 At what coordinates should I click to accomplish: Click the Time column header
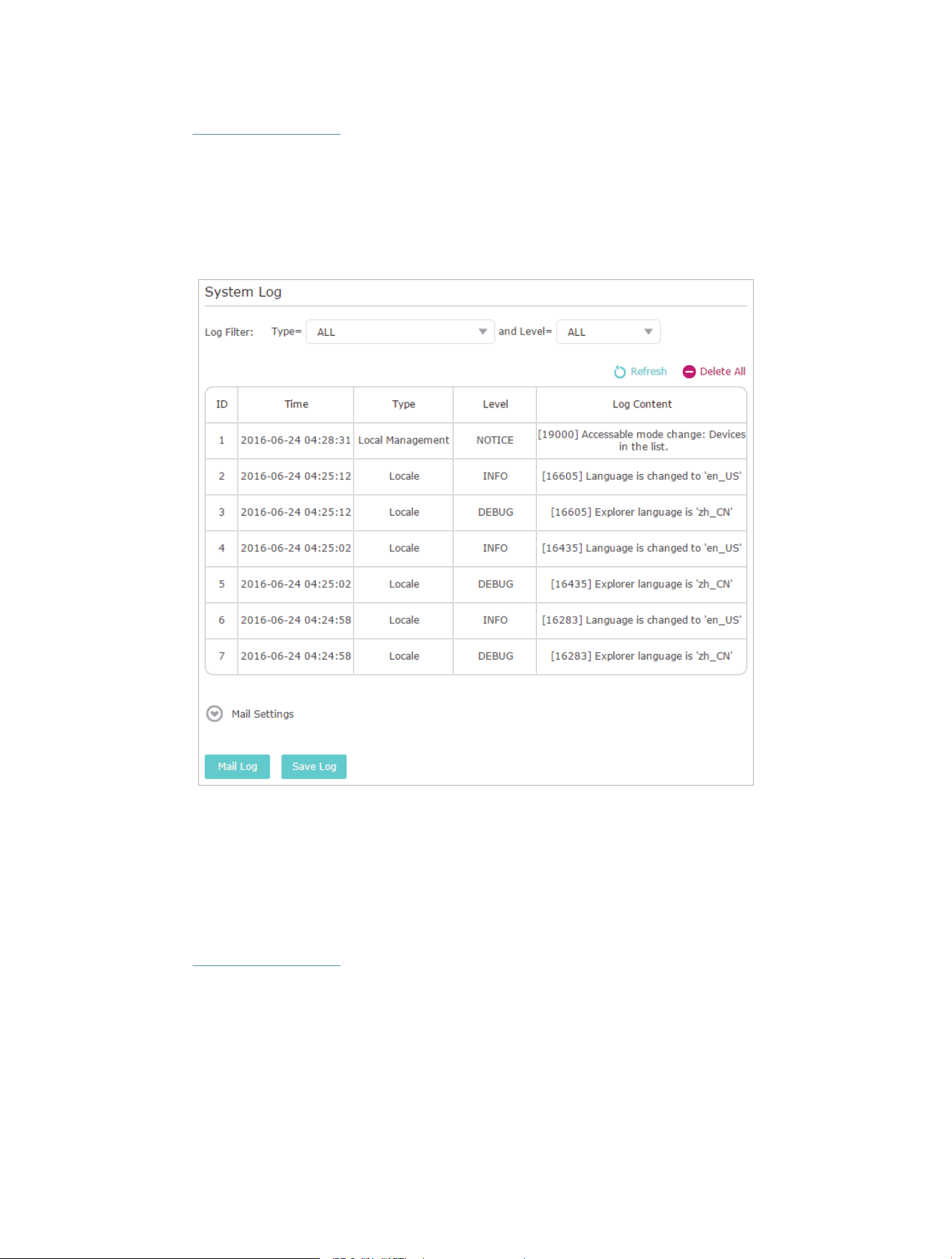[296, 405]
